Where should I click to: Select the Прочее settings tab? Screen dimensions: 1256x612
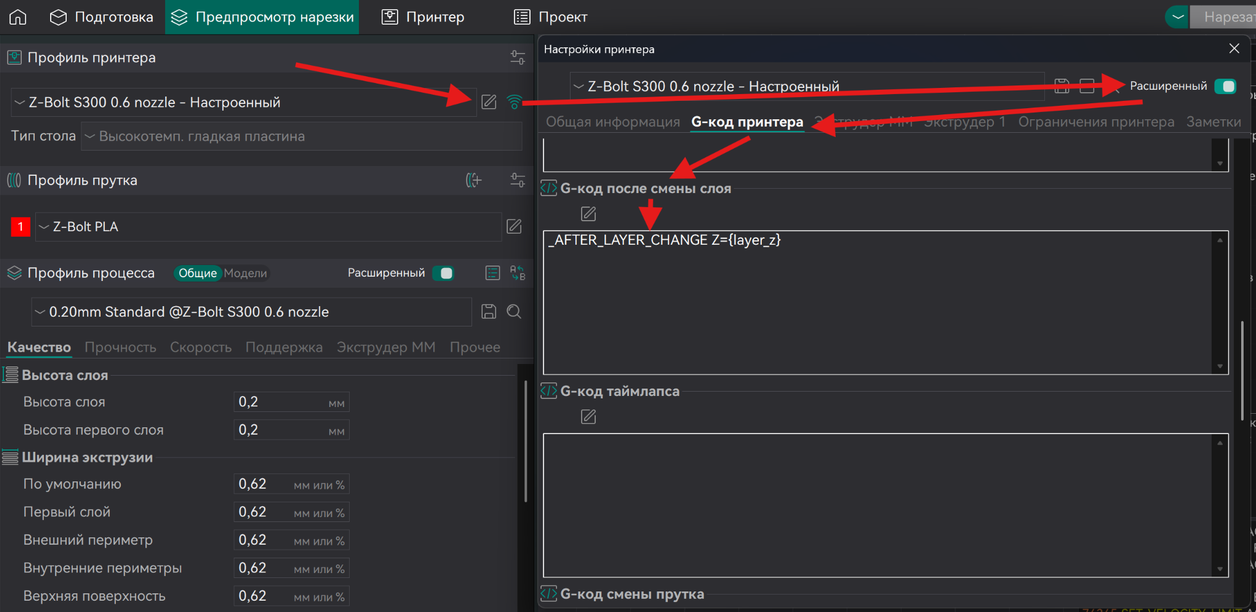pyautogui.click(x=475, y=347)
